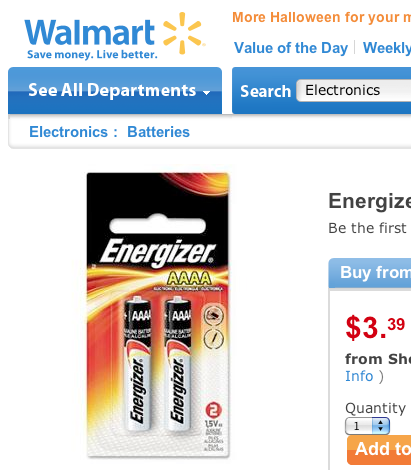Click the Save money. Live better. tagline
Screen dimensions: 411x470
(x=92, y=54)
